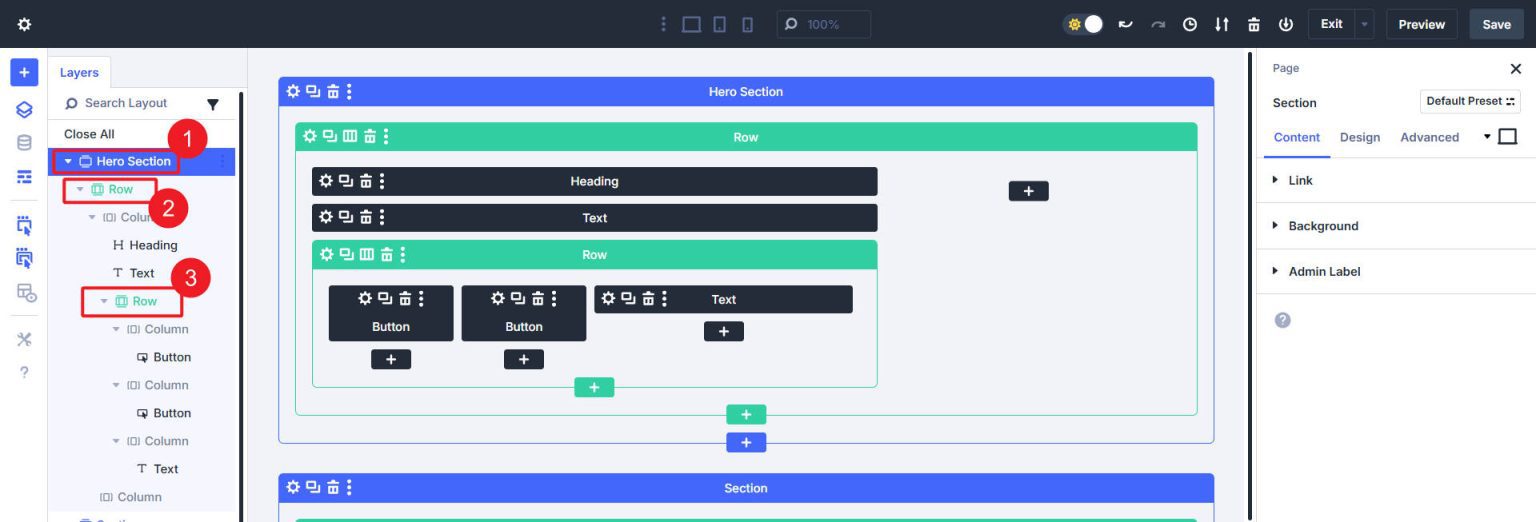Click the Page breadcrumb link

pyautogui.click(x=1286, y=68)
